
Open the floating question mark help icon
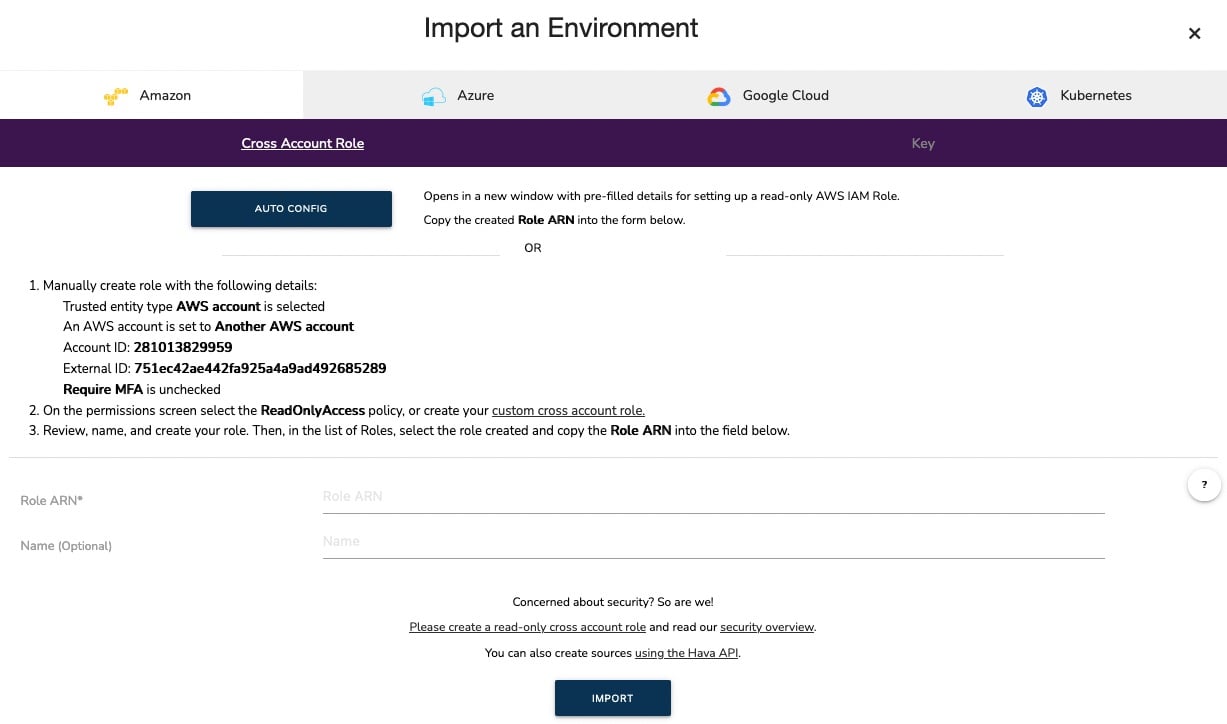point(1204,484)
